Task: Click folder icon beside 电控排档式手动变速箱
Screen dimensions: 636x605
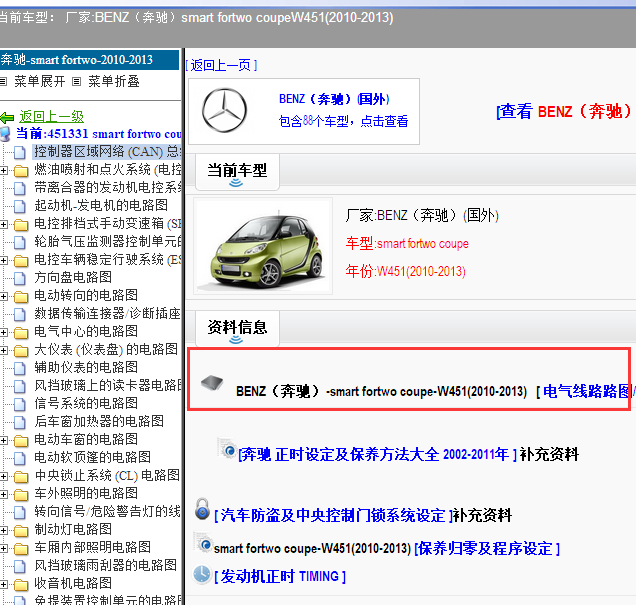Action: coord(21,225)
